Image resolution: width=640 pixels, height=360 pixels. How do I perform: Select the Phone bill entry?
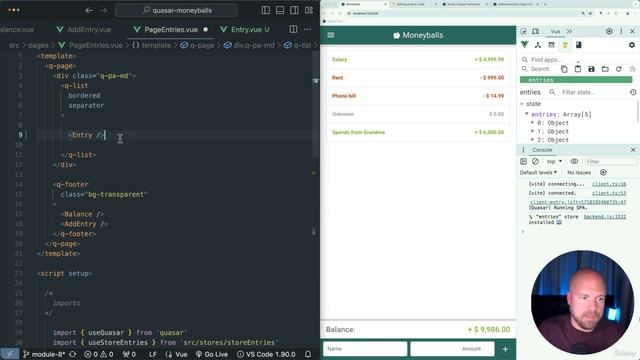[418, 96]
